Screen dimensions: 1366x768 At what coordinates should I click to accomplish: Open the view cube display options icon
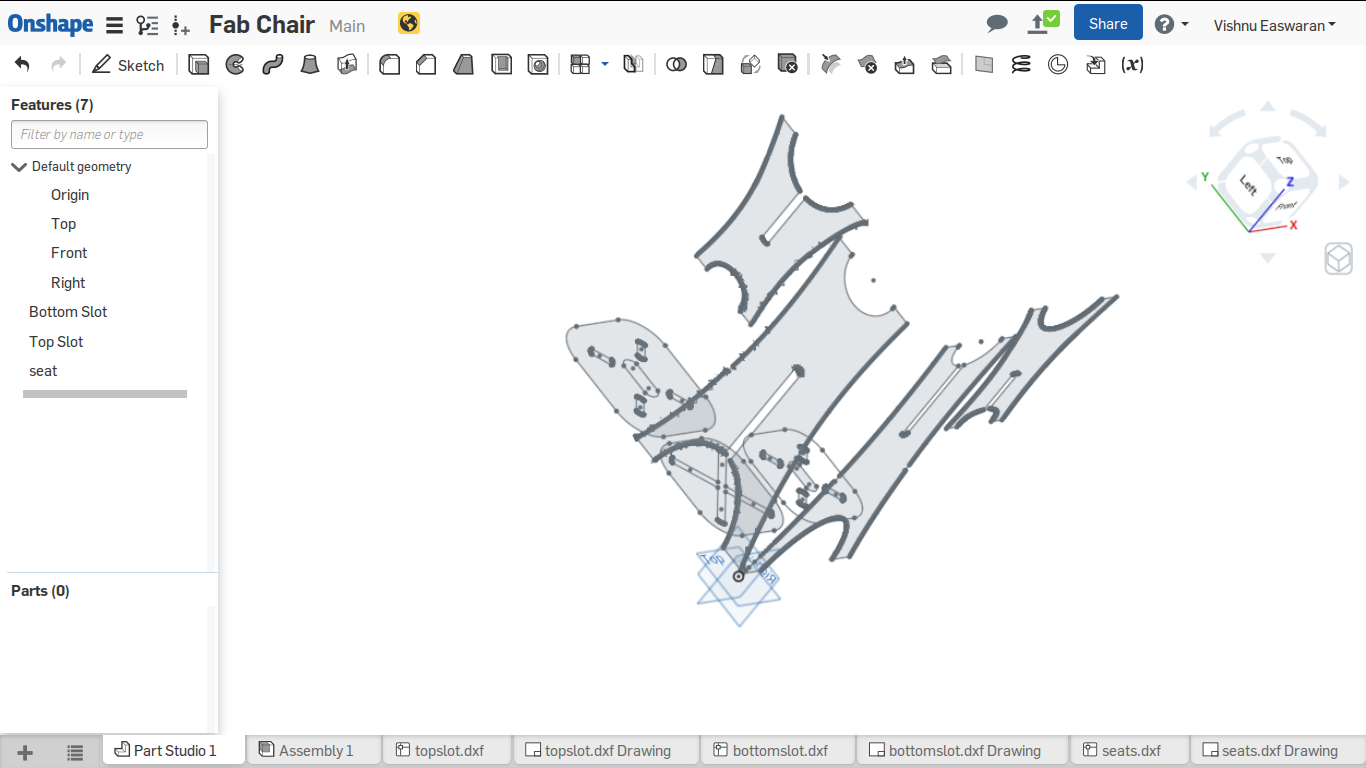[x=1338, y=259]
